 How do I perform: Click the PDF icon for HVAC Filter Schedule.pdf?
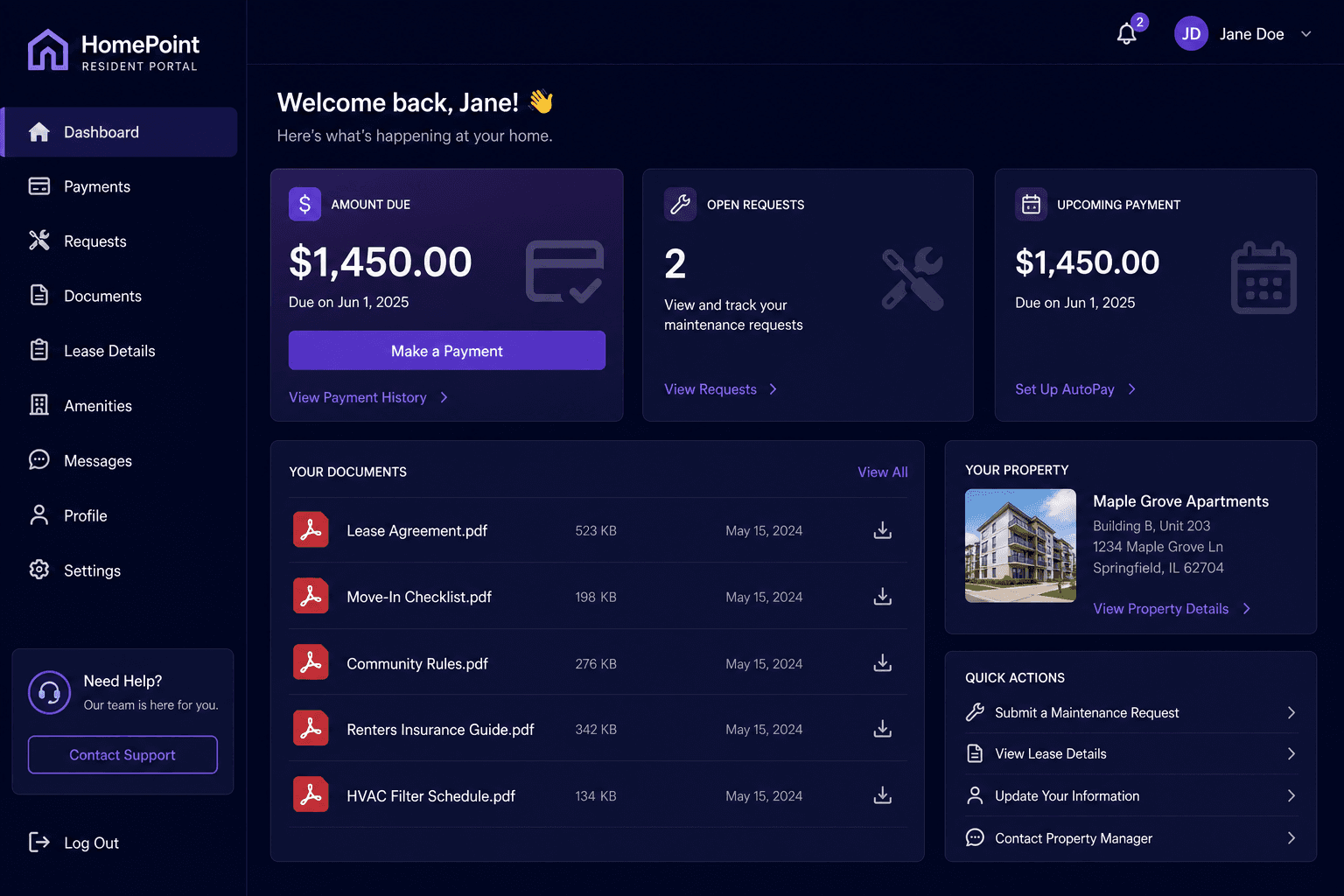(x=311, y=794)
